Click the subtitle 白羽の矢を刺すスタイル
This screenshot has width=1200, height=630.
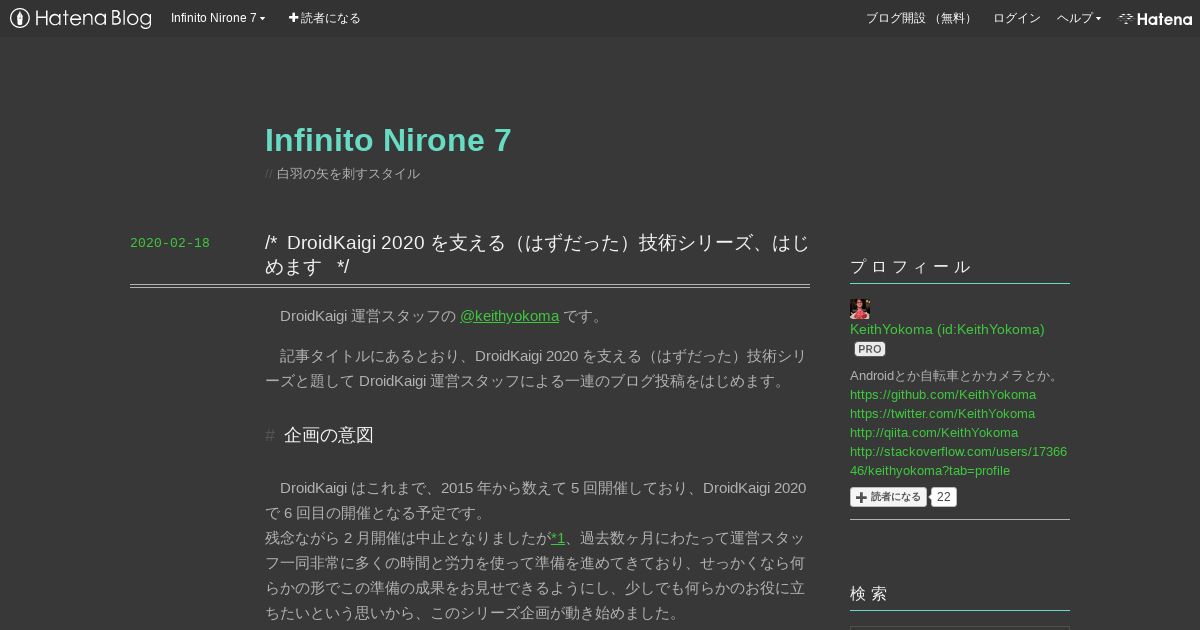point(348,174)
